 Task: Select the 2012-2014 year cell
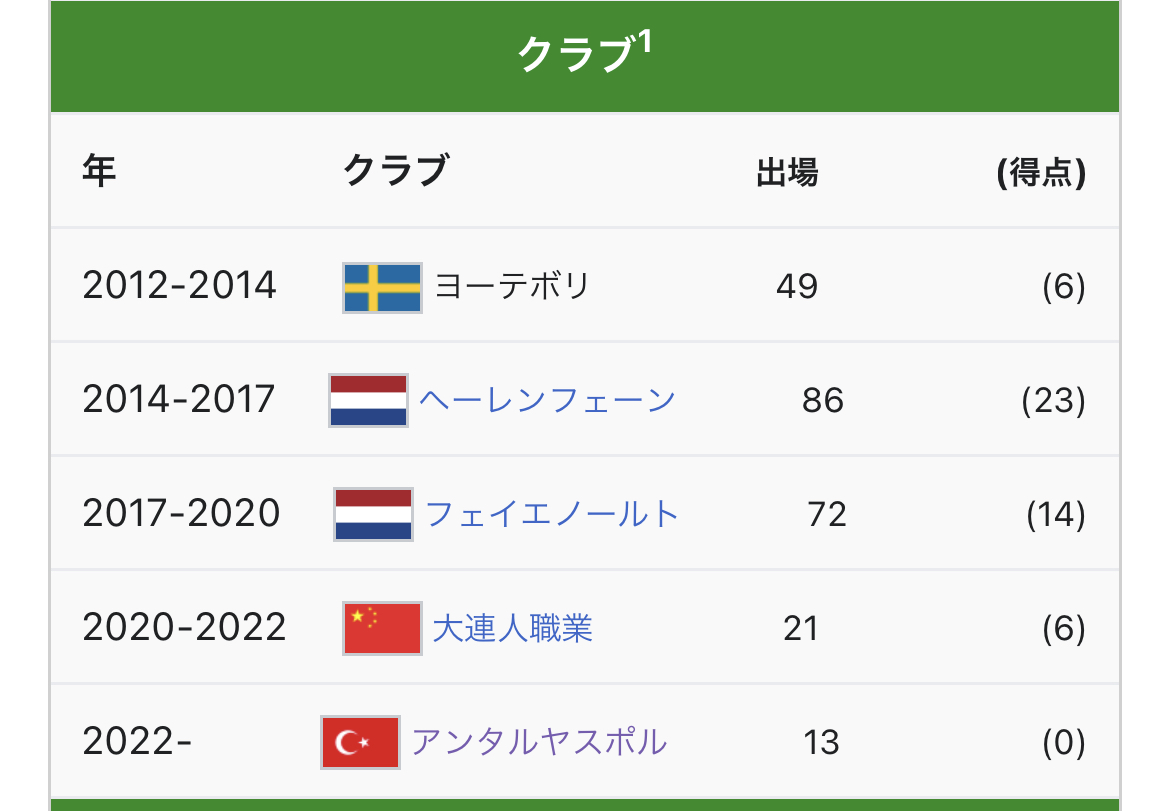coord(179,287)
